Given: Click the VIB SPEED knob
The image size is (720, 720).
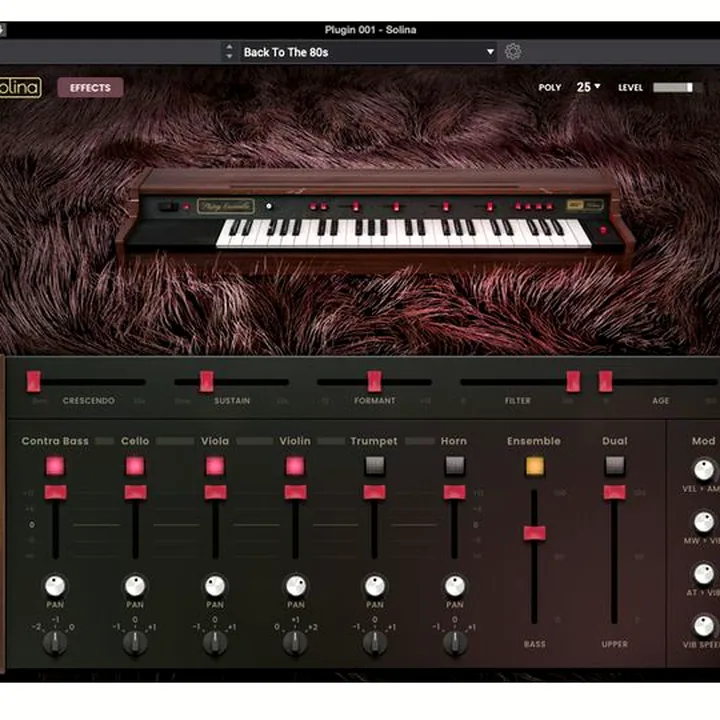Looking at the screenshot, I should point(703,625).
